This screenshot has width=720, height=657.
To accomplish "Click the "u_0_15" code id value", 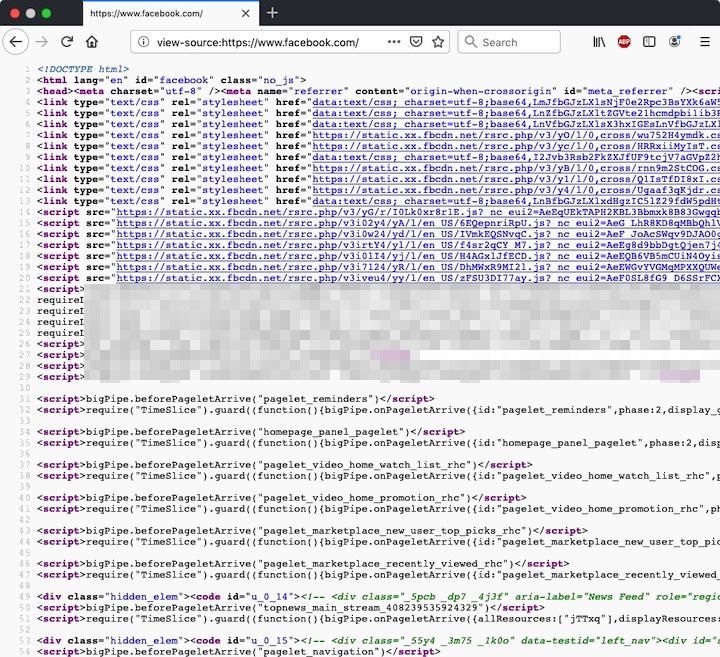I will 270,641.
